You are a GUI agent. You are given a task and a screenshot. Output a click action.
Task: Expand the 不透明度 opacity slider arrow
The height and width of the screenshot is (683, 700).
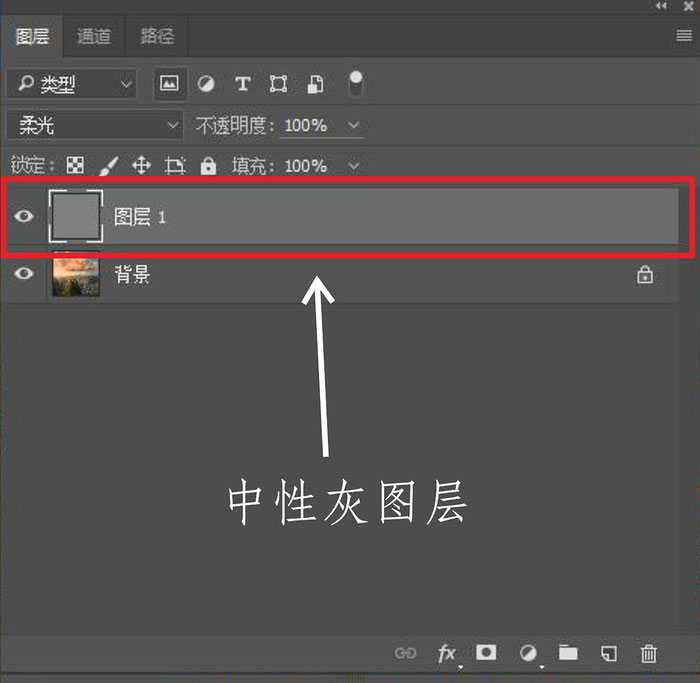pyautogui.click(x=353, y=125)
